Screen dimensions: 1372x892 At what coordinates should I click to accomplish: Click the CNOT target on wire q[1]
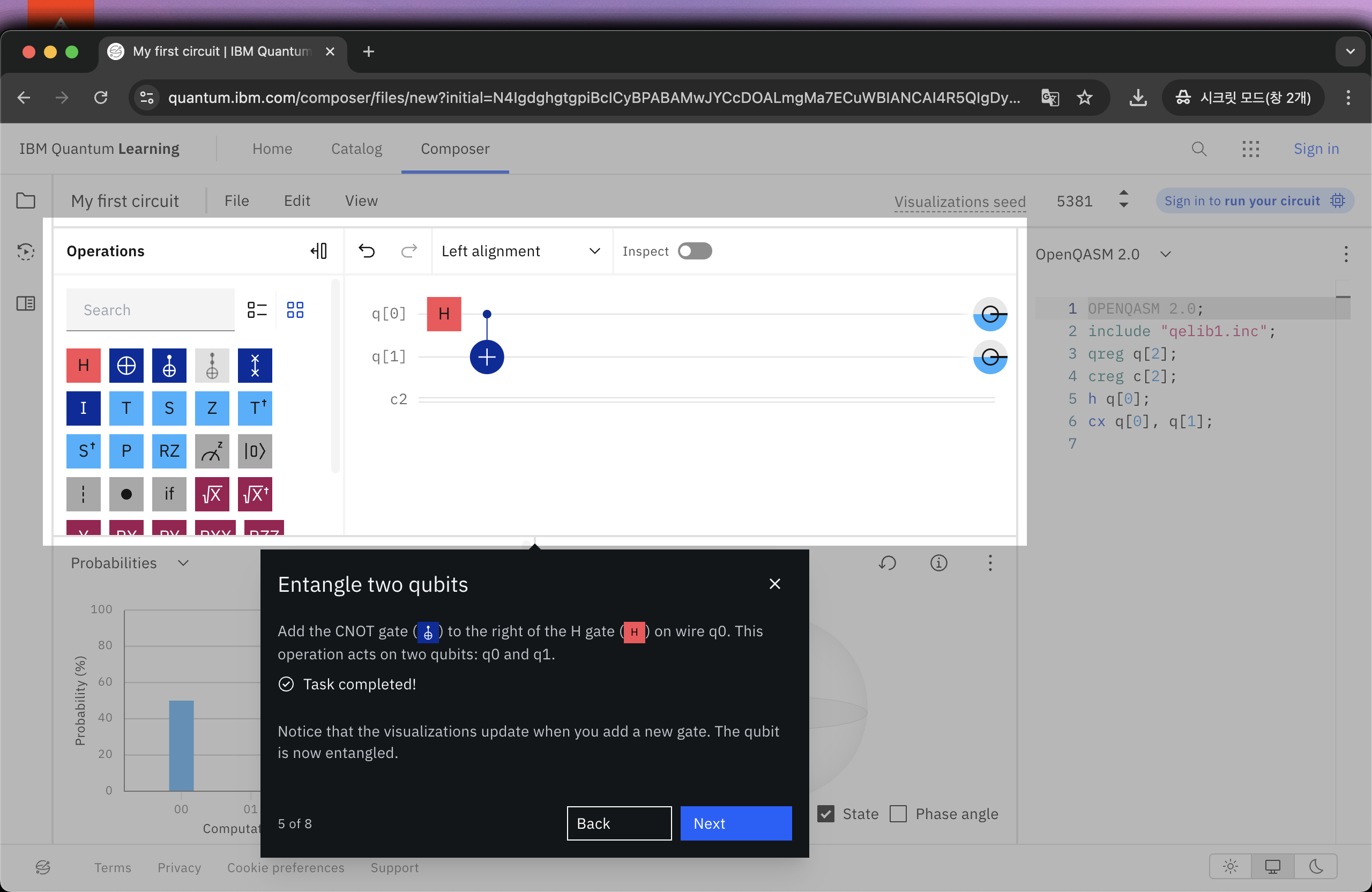point(487,357)
